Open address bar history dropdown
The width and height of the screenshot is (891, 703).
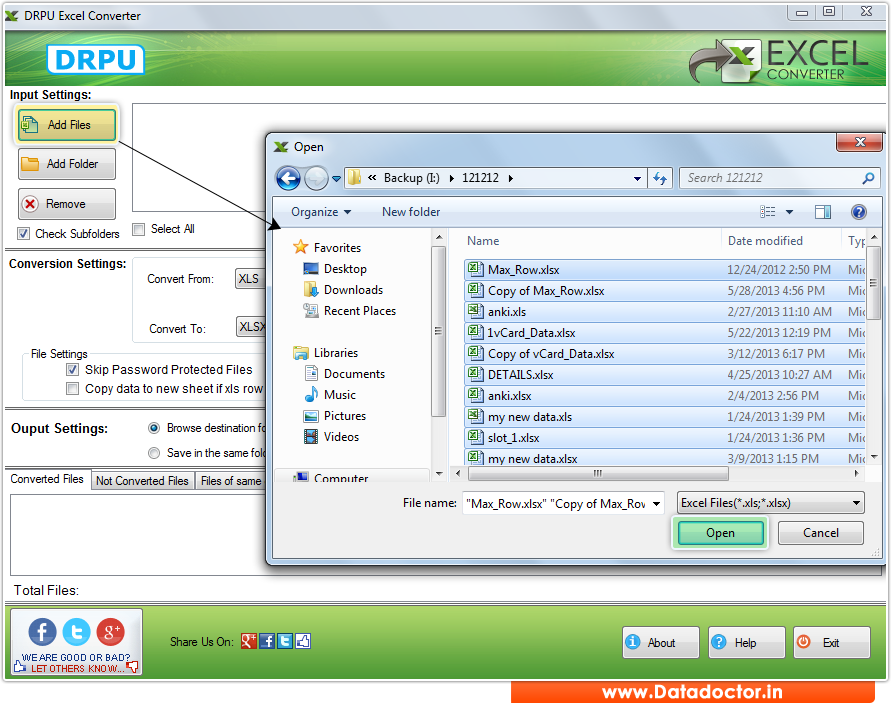(638, 178)
